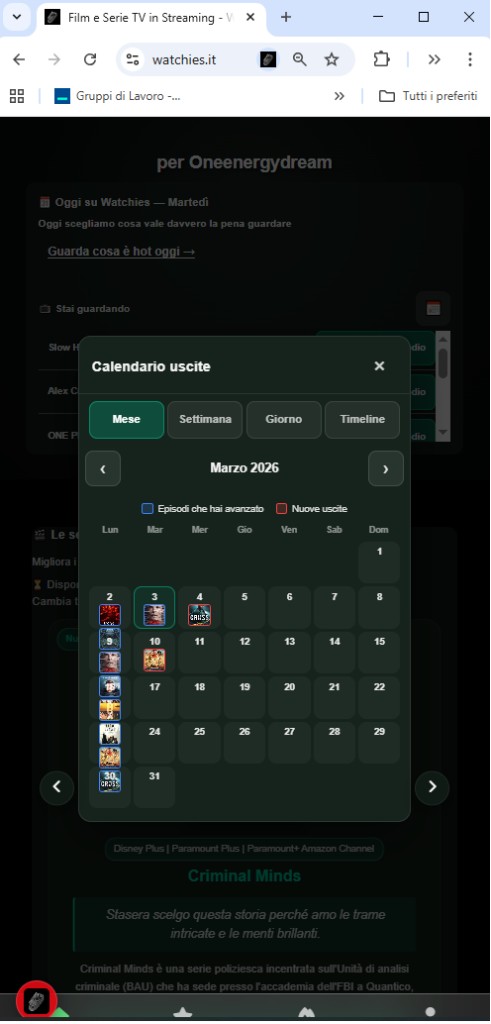Select day 28 in the calendar
Screen dimensions: 491x1024
(x=334, y=743)
